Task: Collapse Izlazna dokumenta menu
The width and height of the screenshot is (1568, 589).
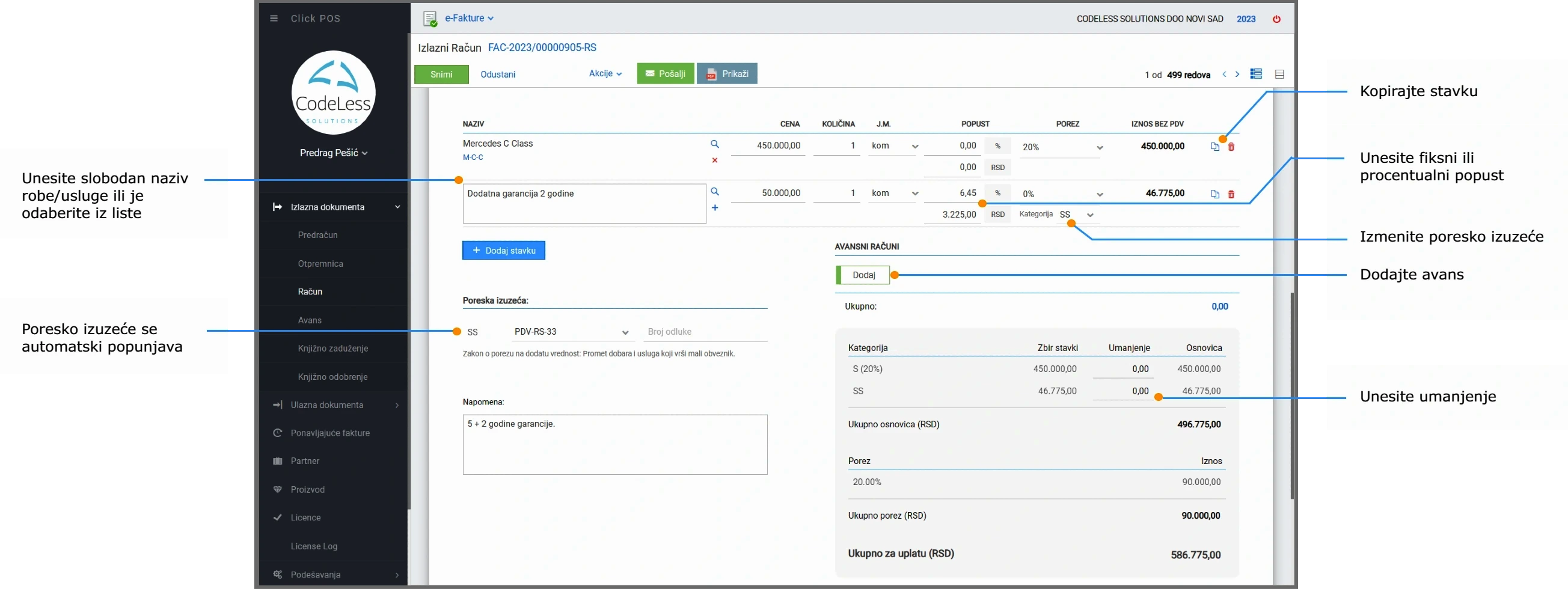Action: click(x=334, y=207)
